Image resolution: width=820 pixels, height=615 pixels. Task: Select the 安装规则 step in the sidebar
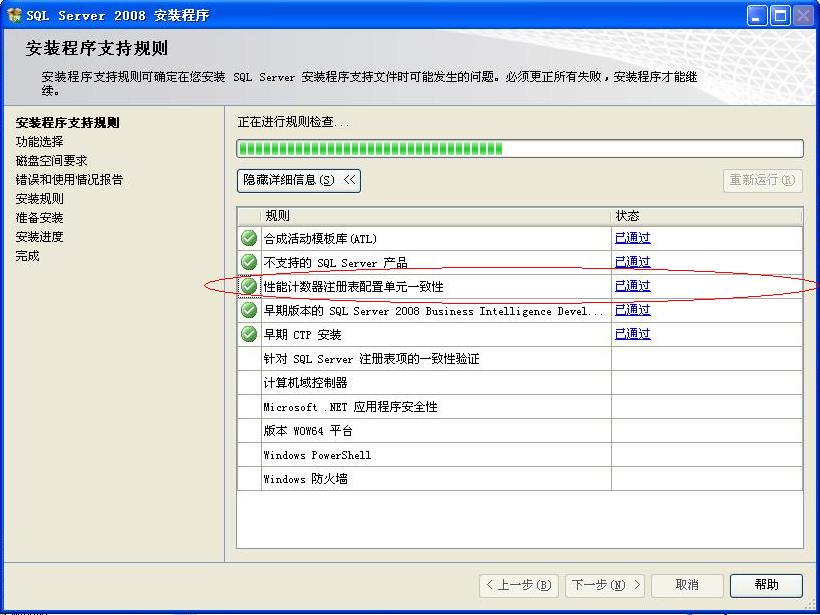point(40,199)
